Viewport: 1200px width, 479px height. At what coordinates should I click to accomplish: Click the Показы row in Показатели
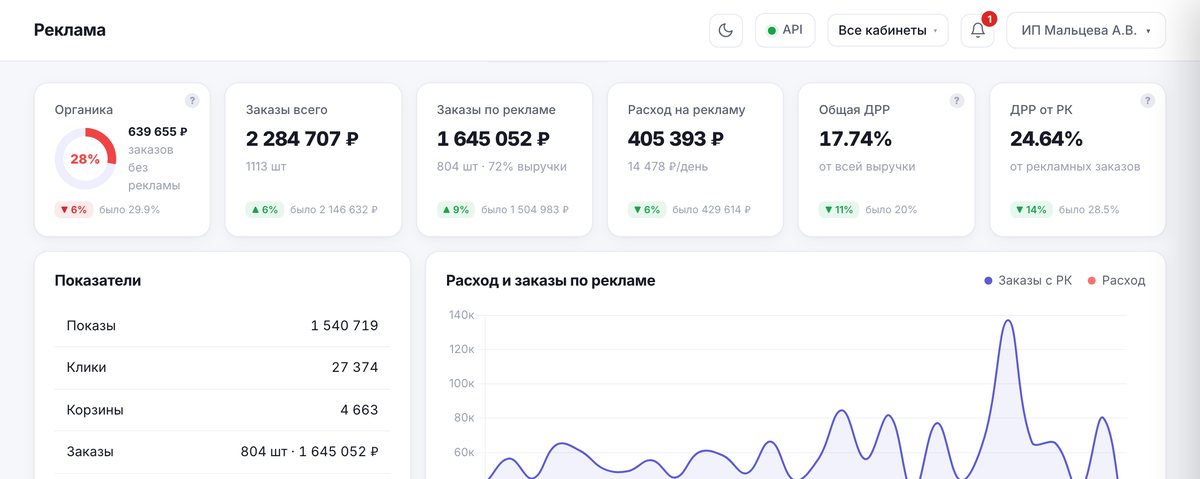(x=222, y=326)
